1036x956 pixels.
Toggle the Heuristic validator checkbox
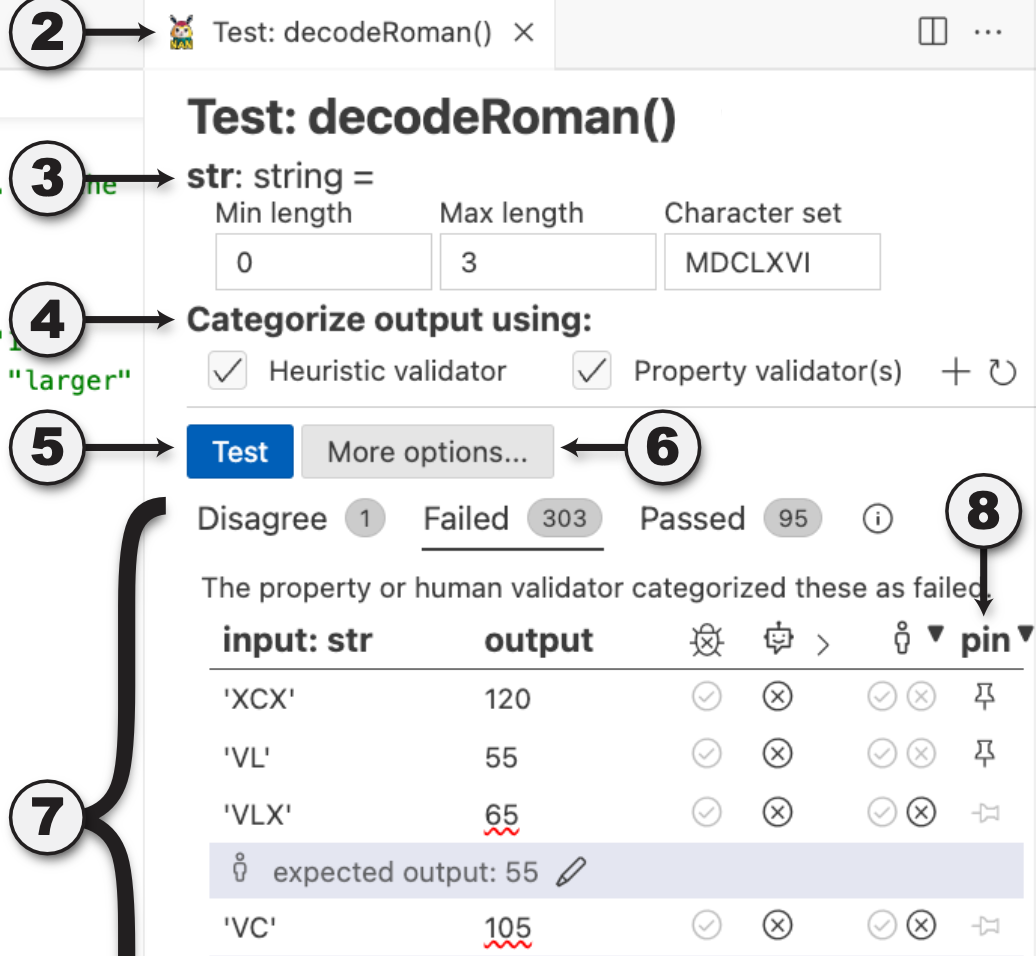click(227, 371)
